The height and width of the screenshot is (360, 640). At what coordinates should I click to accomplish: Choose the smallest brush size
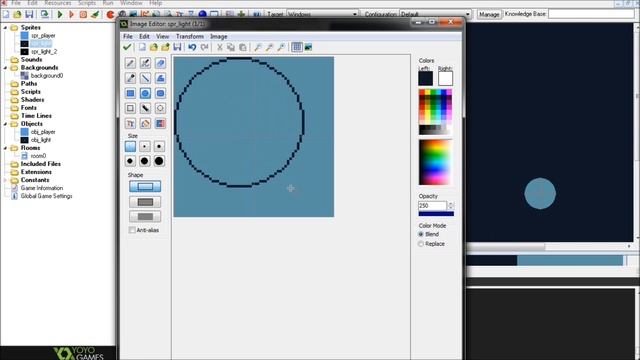(130, 146)
